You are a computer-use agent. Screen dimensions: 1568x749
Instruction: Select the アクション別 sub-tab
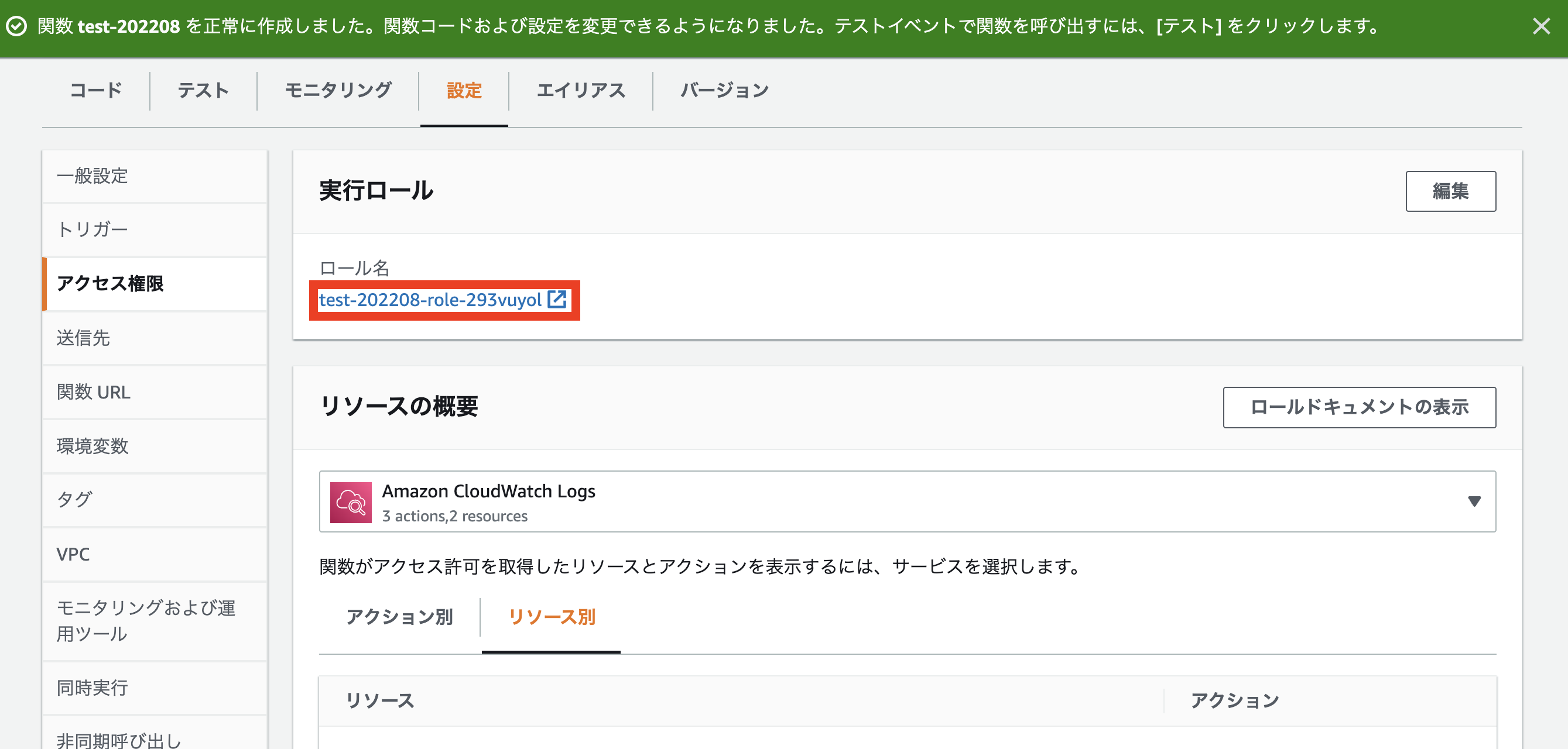point(399,617)
